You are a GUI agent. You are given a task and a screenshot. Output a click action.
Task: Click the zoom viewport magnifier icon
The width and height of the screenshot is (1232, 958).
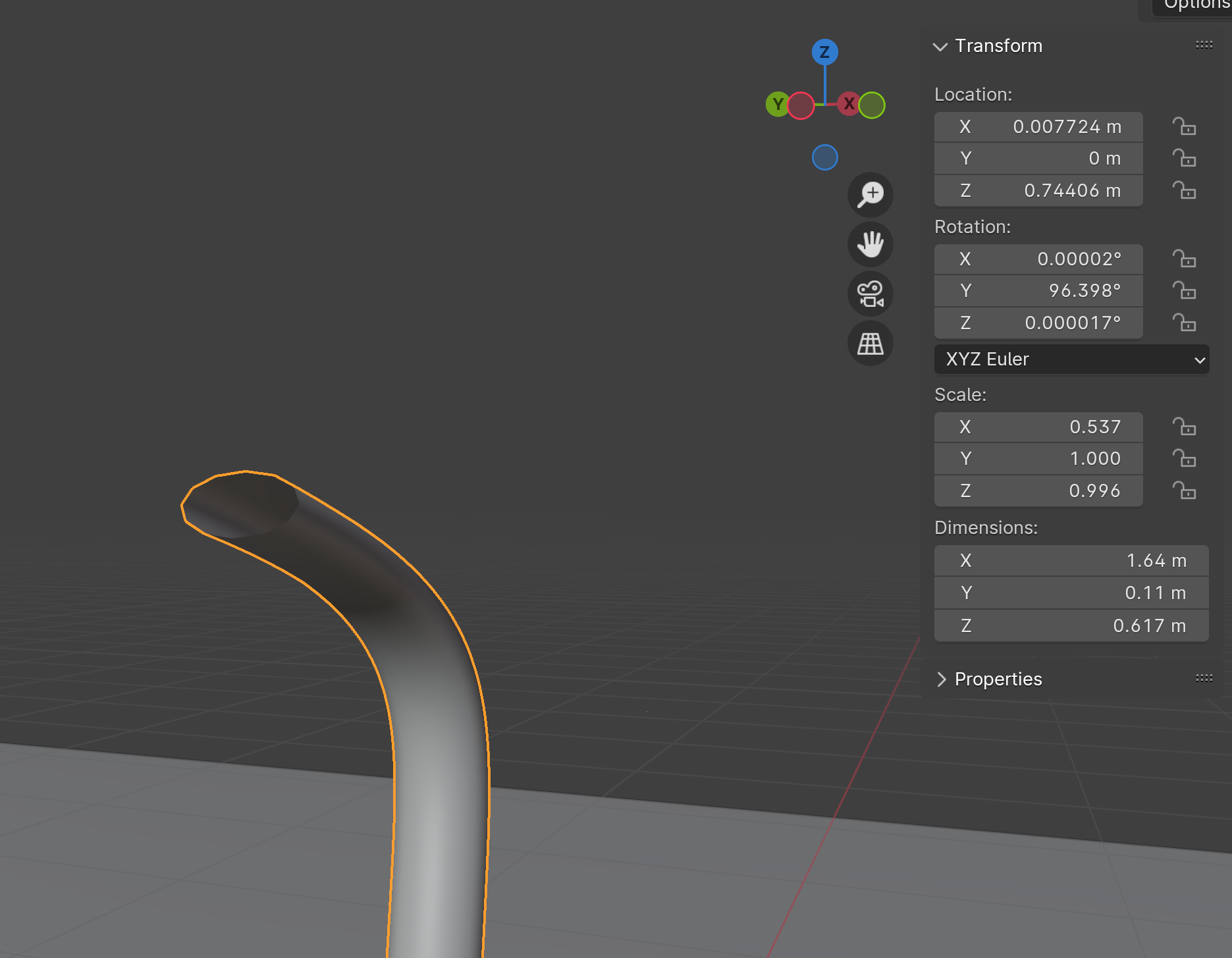pyautogui.click(x=870, y=195)
